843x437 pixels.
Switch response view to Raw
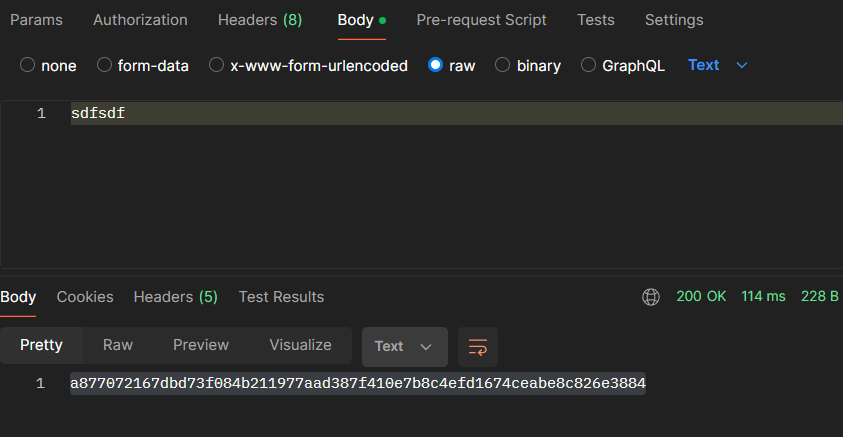(118, 345)
